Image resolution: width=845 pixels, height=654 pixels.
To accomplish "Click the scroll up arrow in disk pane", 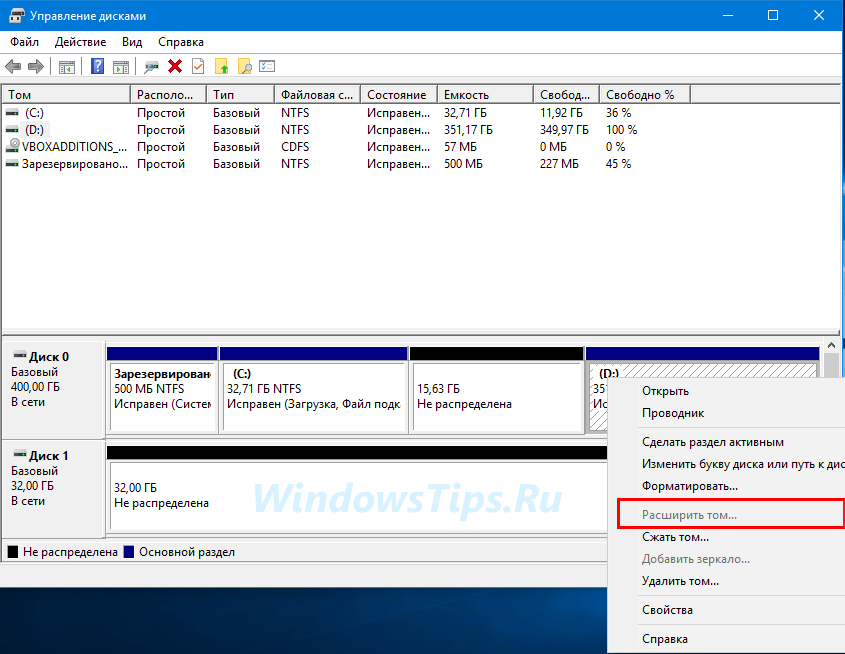I will coord(831,345).
